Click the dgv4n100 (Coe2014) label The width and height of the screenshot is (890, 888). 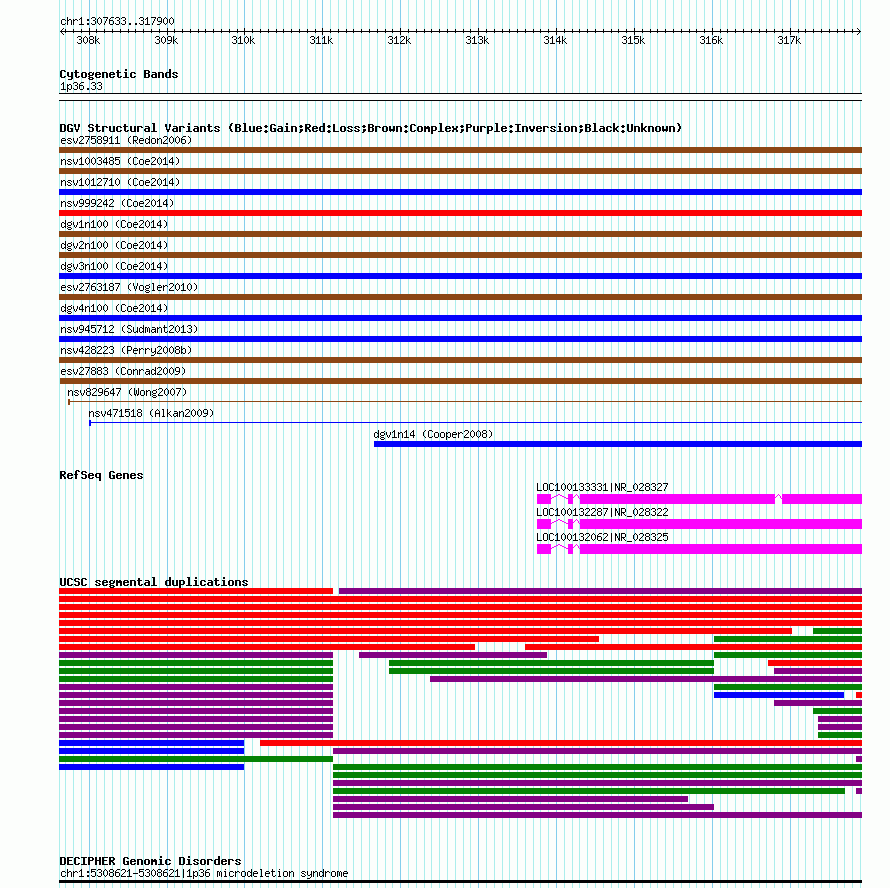point(114,308)
